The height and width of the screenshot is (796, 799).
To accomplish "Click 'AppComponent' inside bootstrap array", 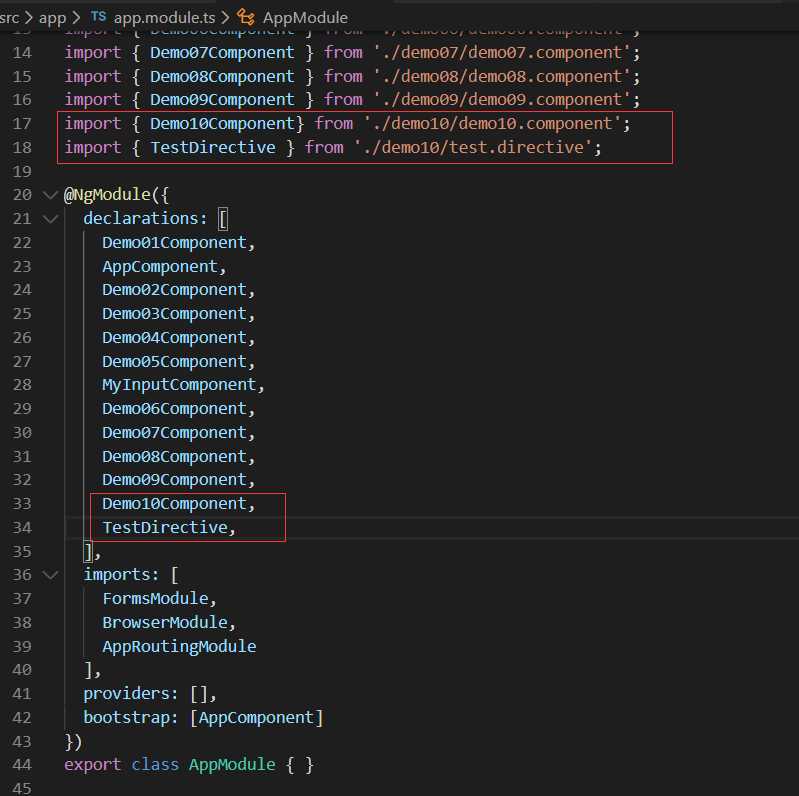I will point(256,718).
